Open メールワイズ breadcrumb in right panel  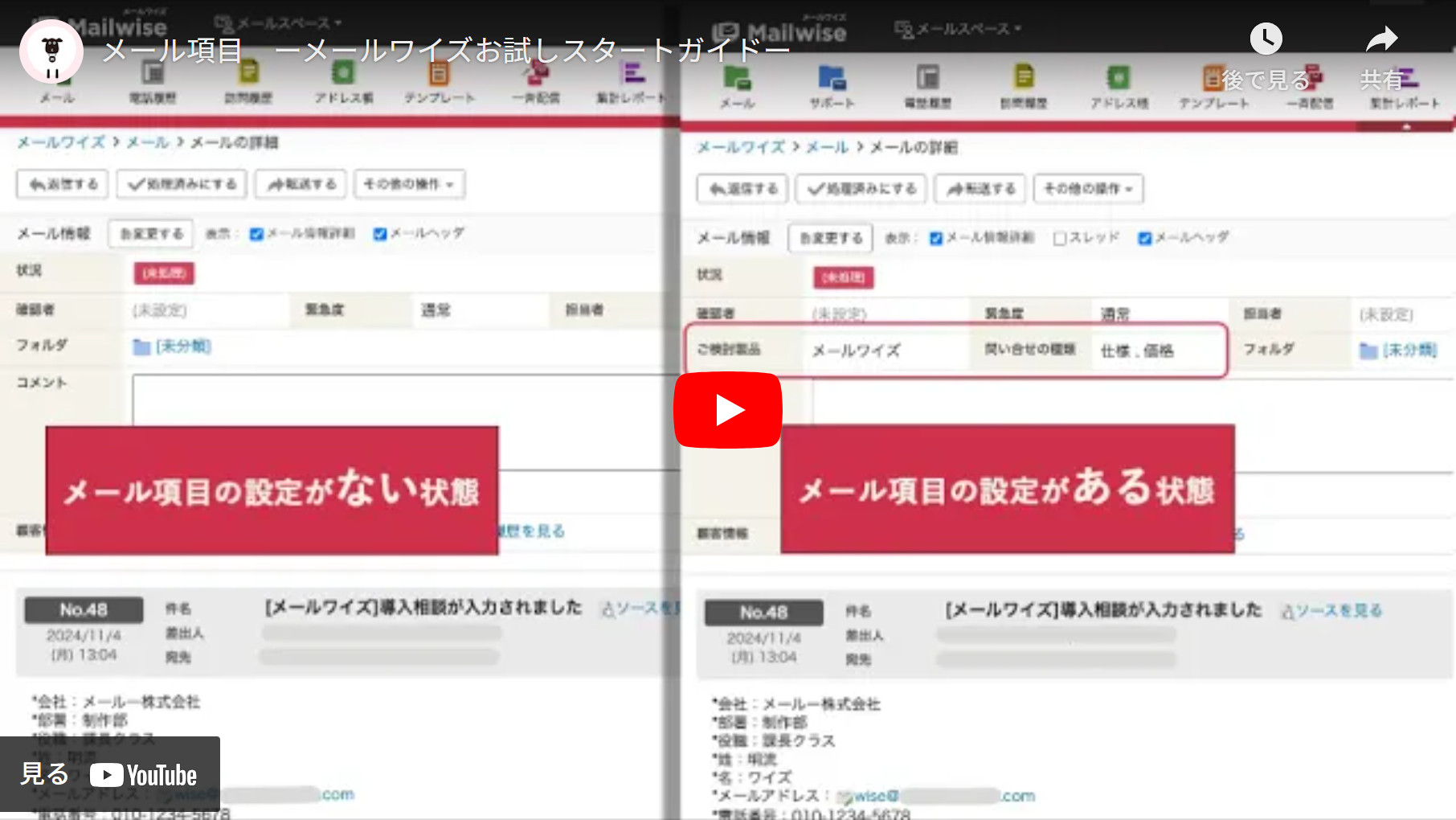tap(741, 147)
